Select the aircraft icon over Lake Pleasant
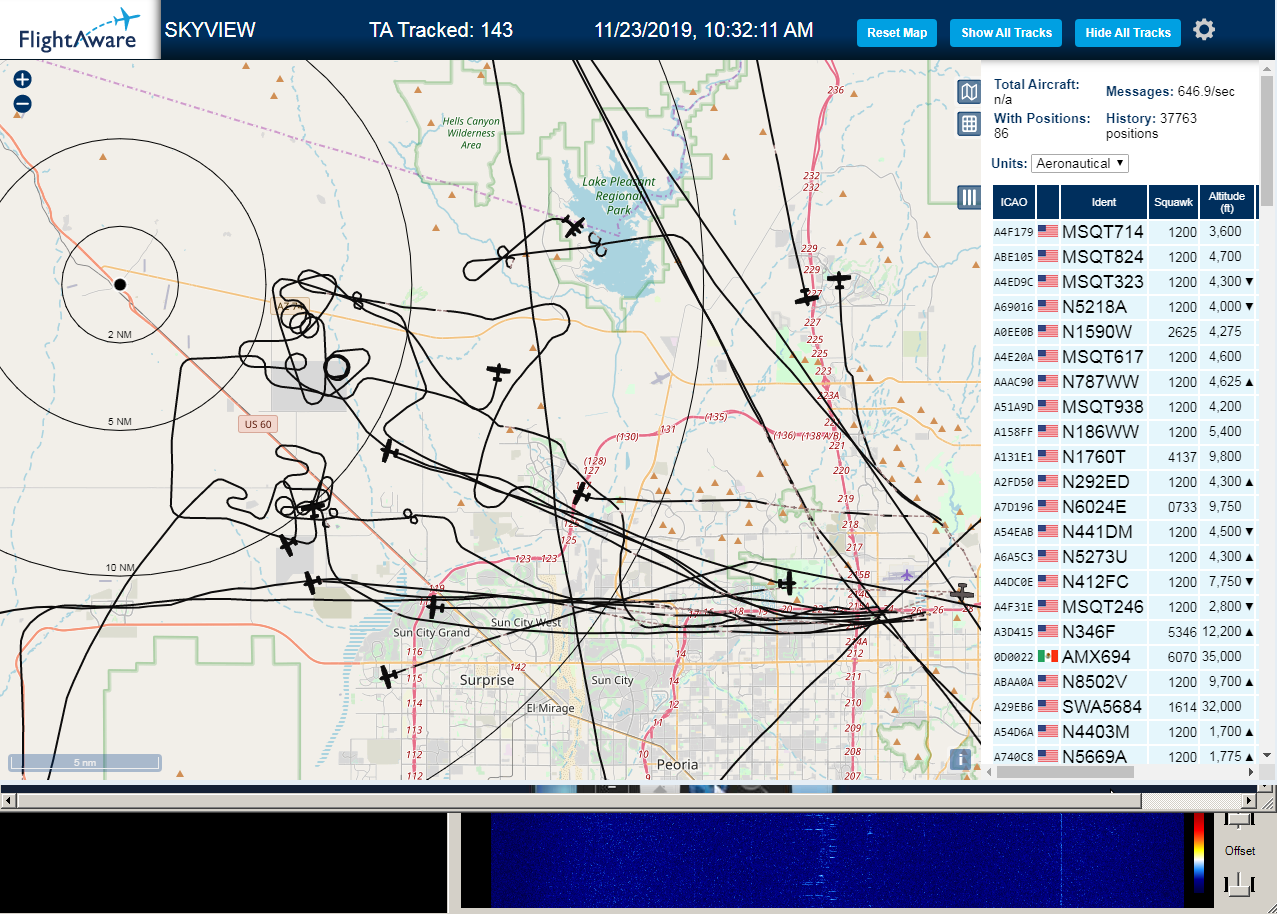1277x915 pixels. (x=574, y=227)
